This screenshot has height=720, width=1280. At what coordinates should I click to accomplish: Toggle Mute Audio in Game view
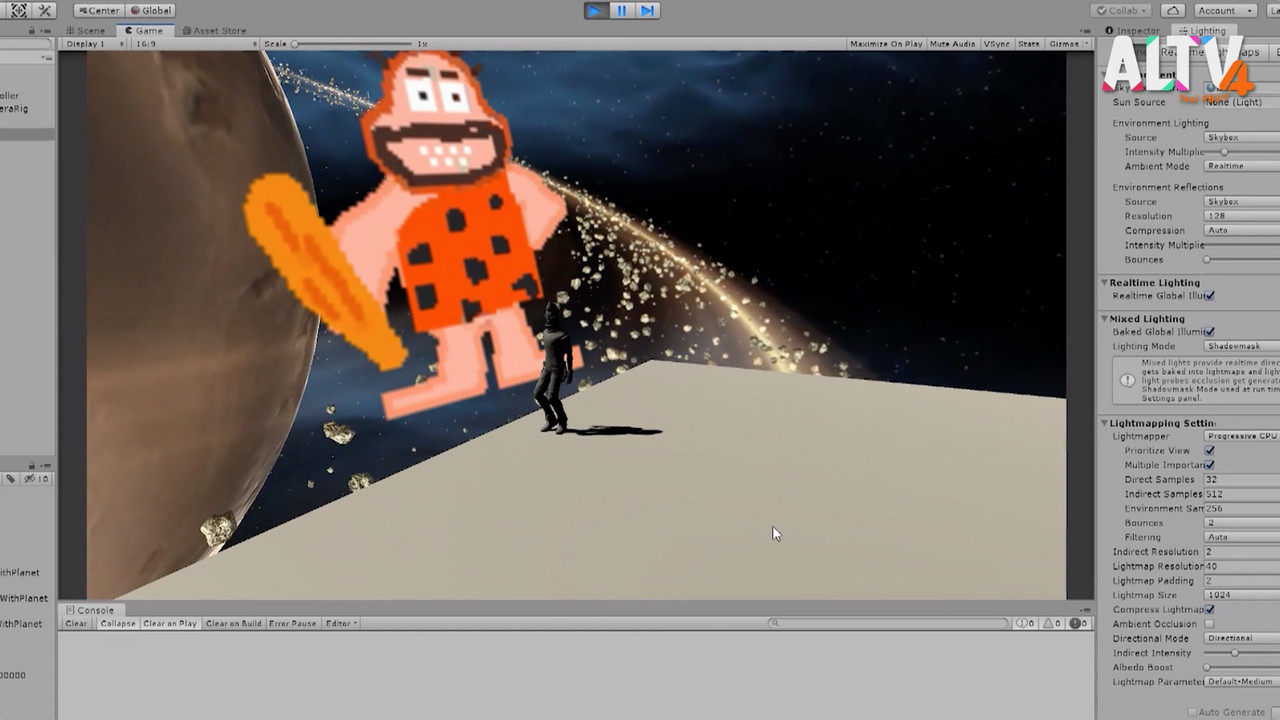point(952,44)
